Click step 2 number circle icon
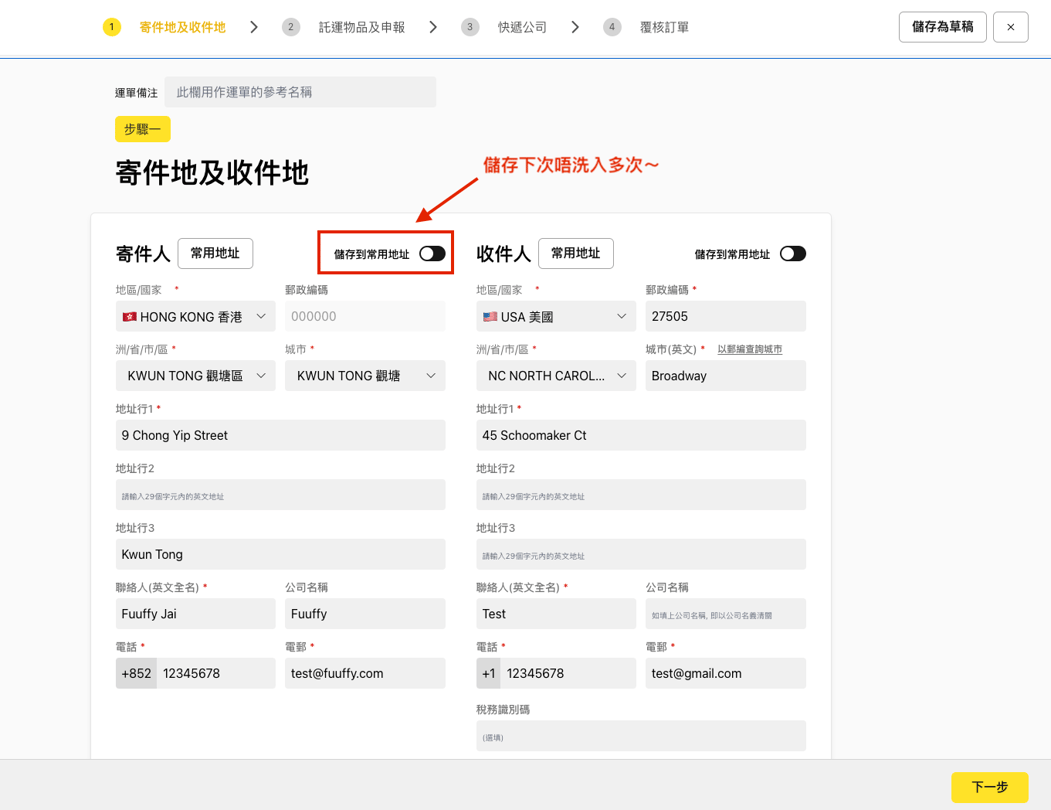This screenshot has height=810, width=1051. point(291,27)
